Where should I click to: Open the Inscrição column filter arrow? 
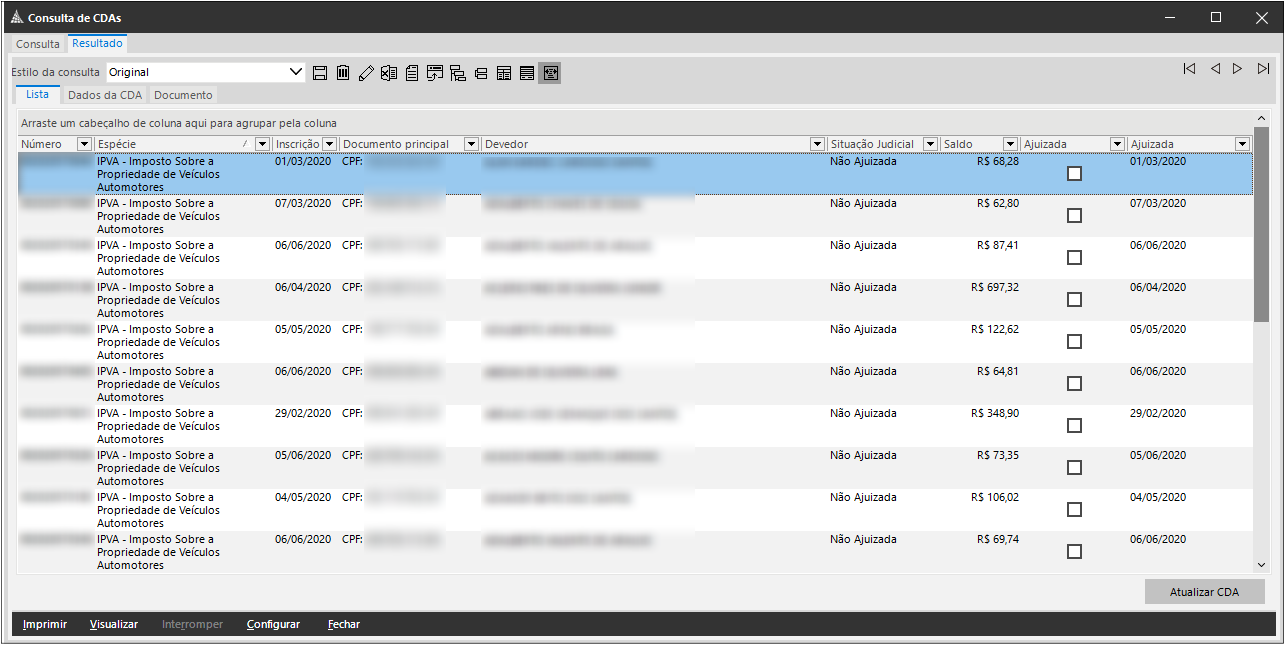pyautogui.click(x=329, y=144)
